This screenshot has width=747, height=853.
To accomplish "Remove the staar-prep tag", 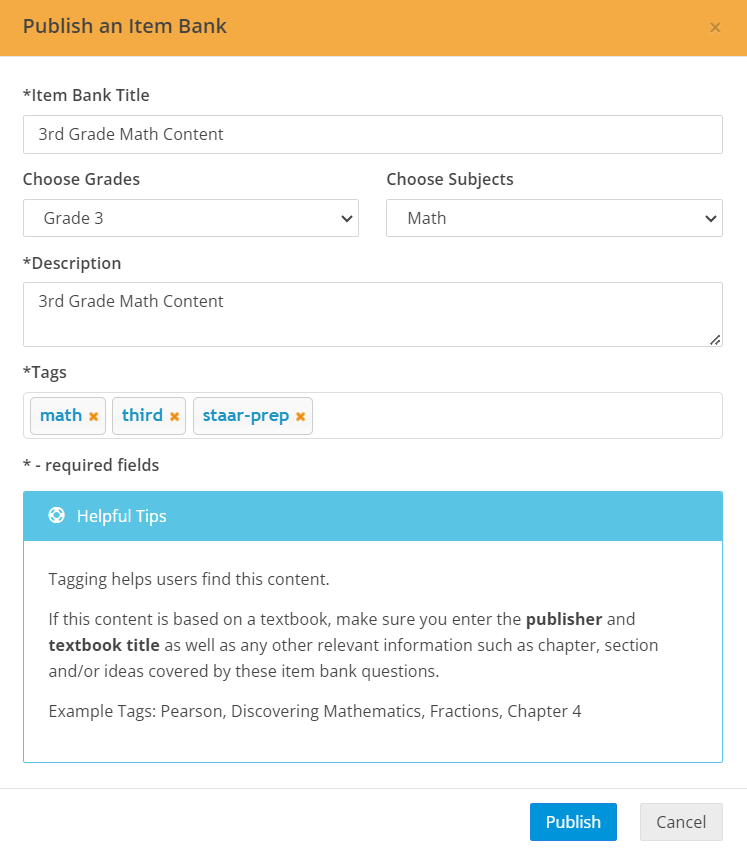I will click(300, 416).
